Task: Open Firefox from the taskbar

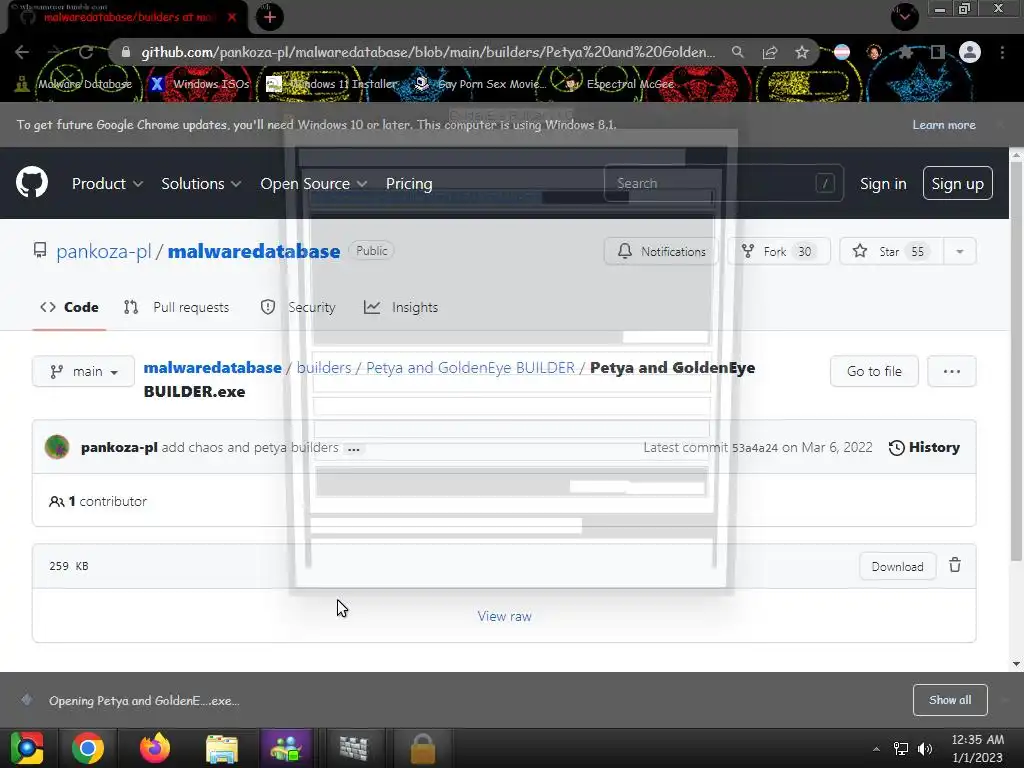Action: click(155, 748)
